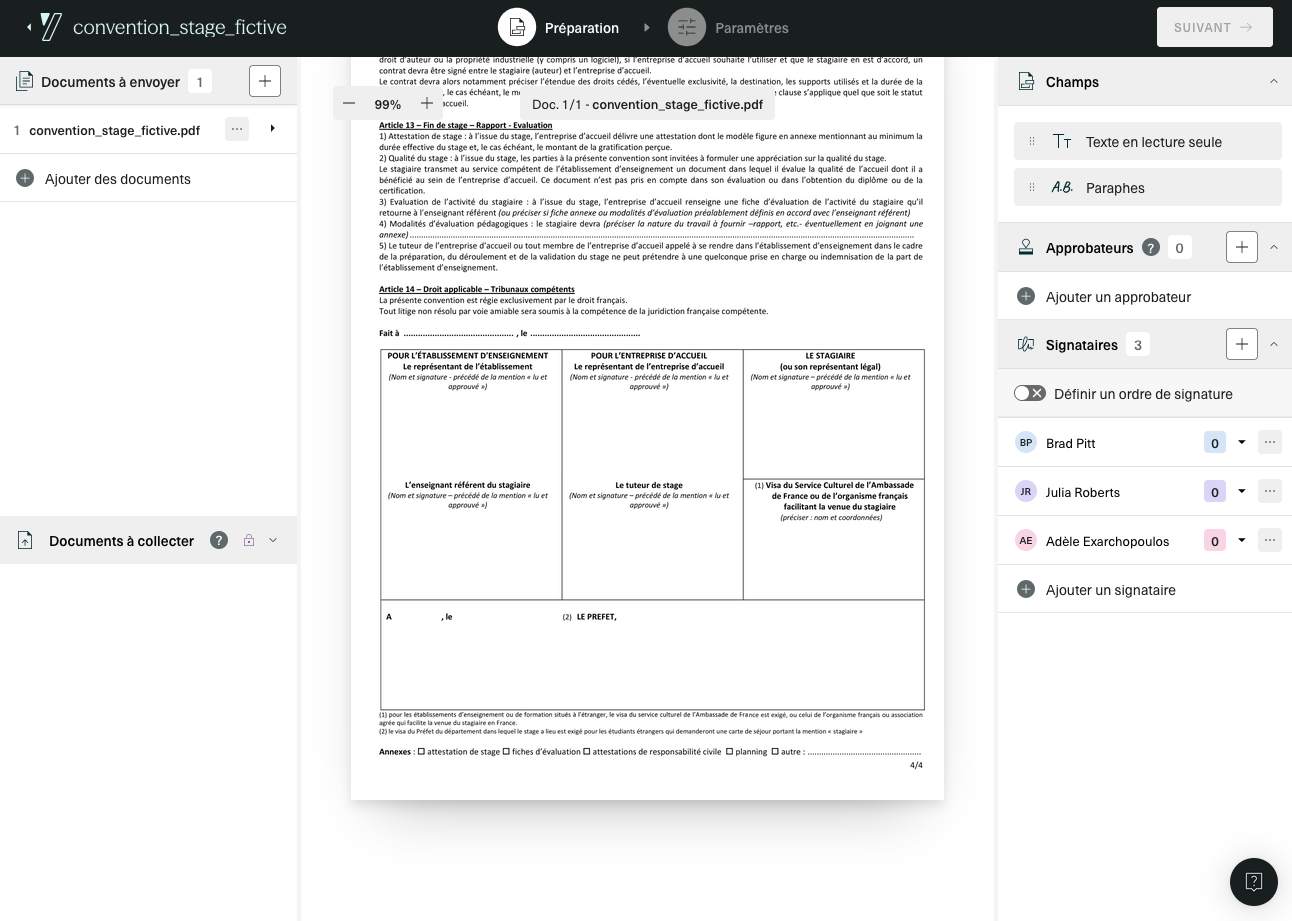Click the lock icon on Documents à collecter
The width and height of the screenshot is (1292, 921).
point(248,541)
